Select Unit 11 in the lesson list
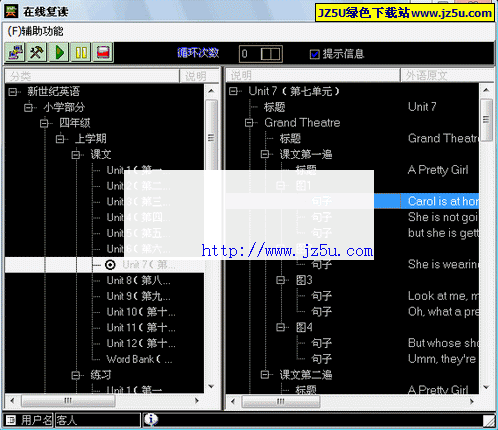 click(141, 328)
